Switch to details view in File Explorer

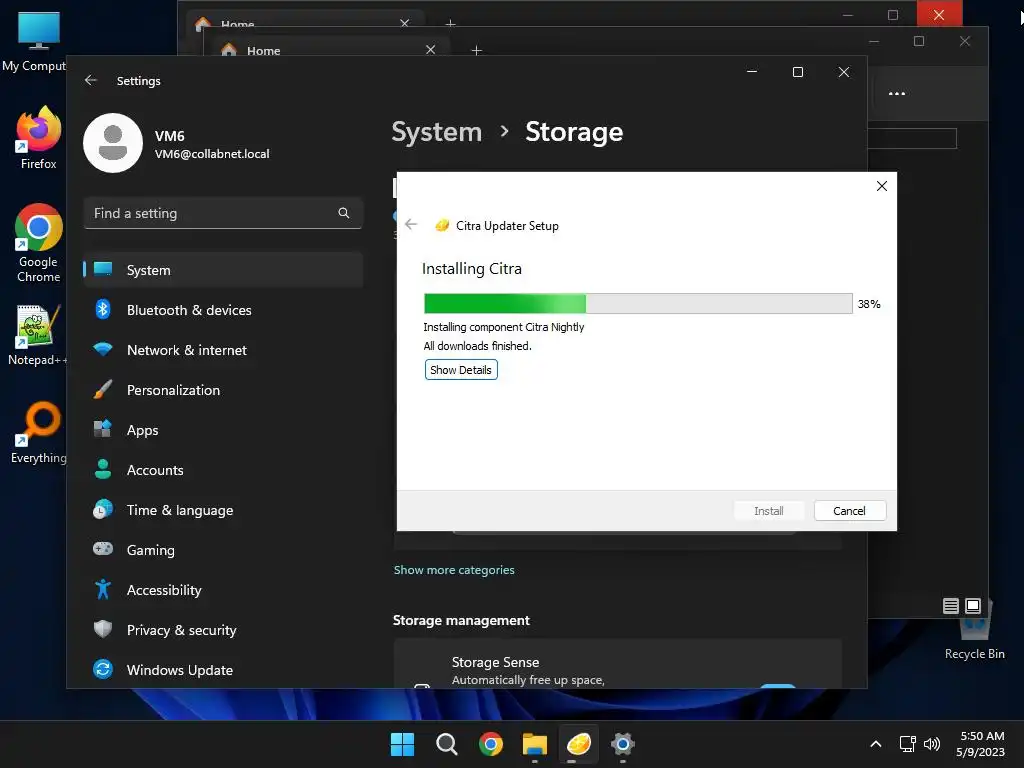click(x=951, y=606)
